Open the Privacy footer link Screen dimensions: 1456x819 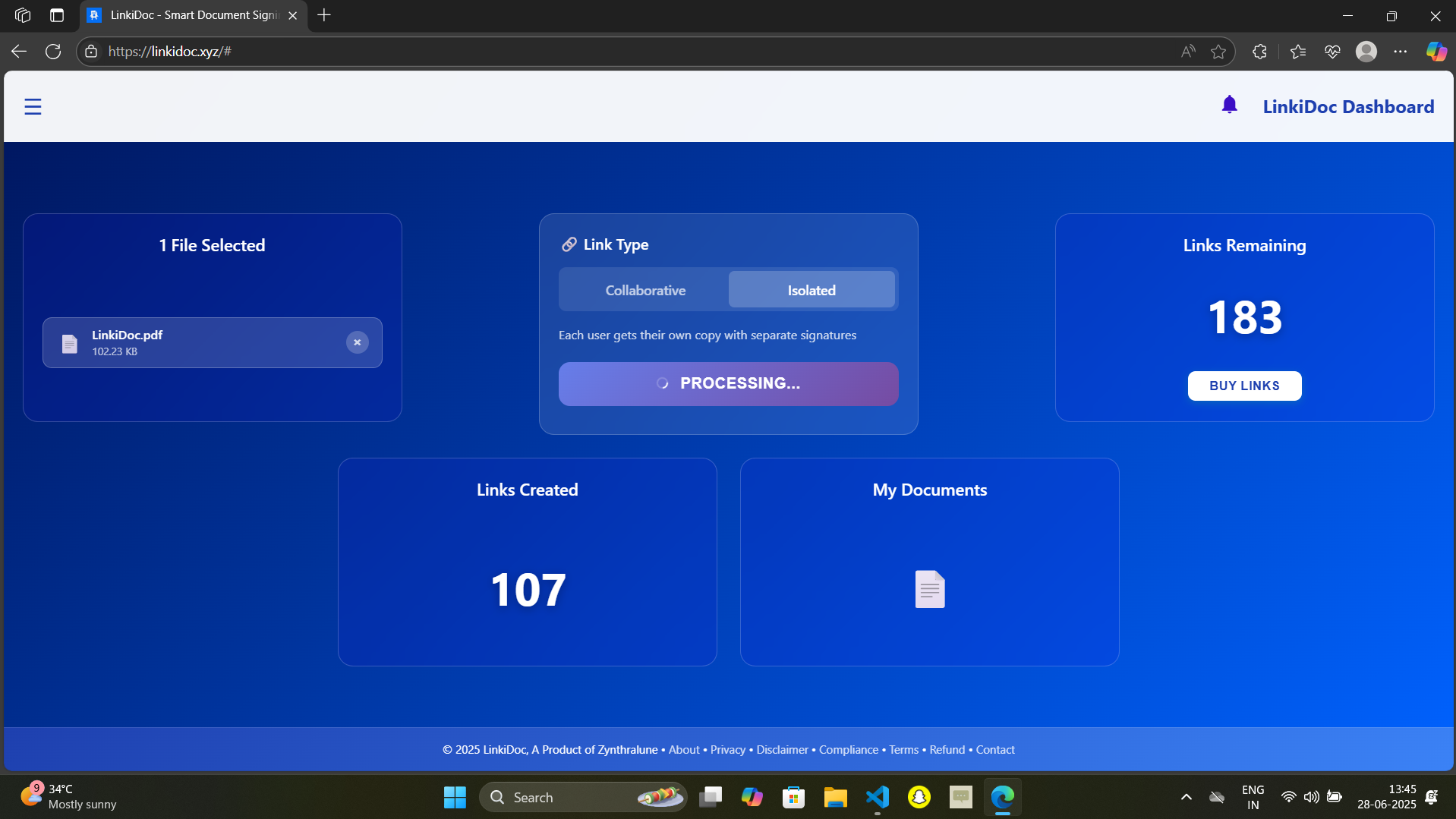[x=728, y=750]
